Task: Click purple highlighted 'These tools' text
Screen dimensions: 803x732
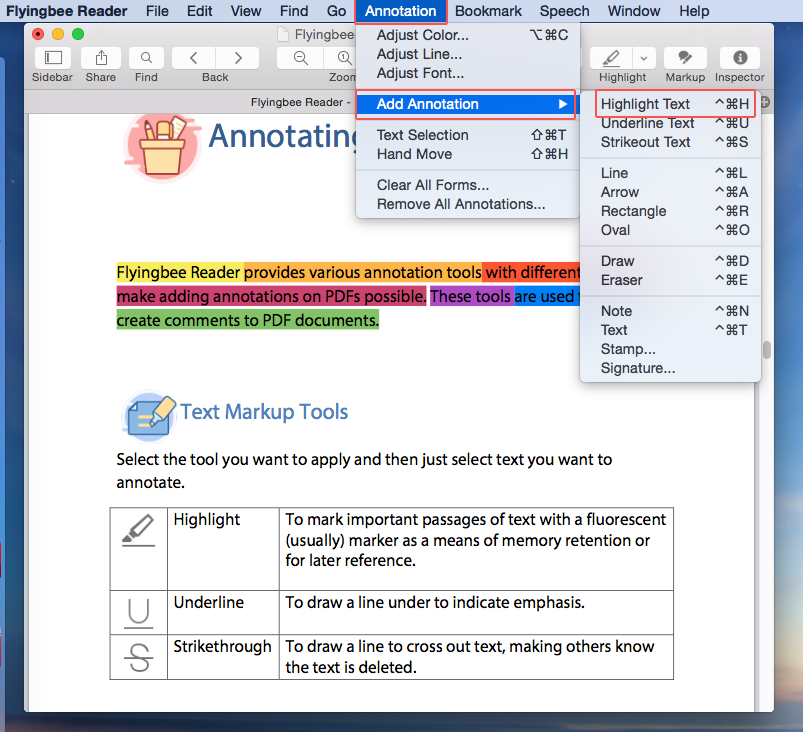Action: tap(471, 296)
